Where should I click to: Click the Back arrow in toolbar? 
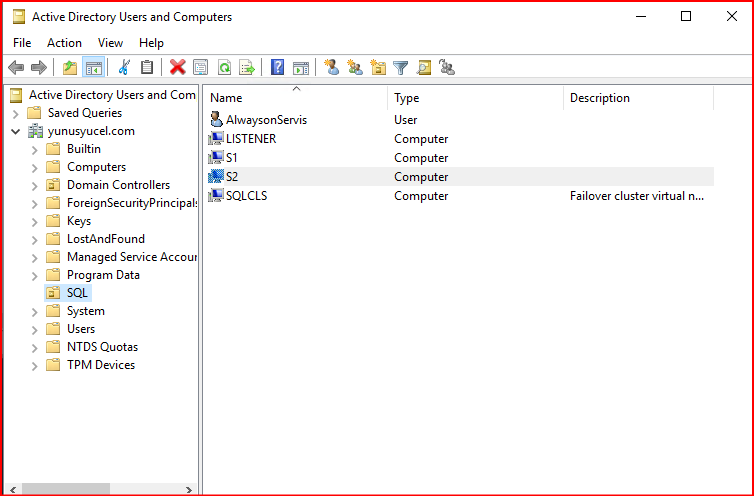(16, 67)
